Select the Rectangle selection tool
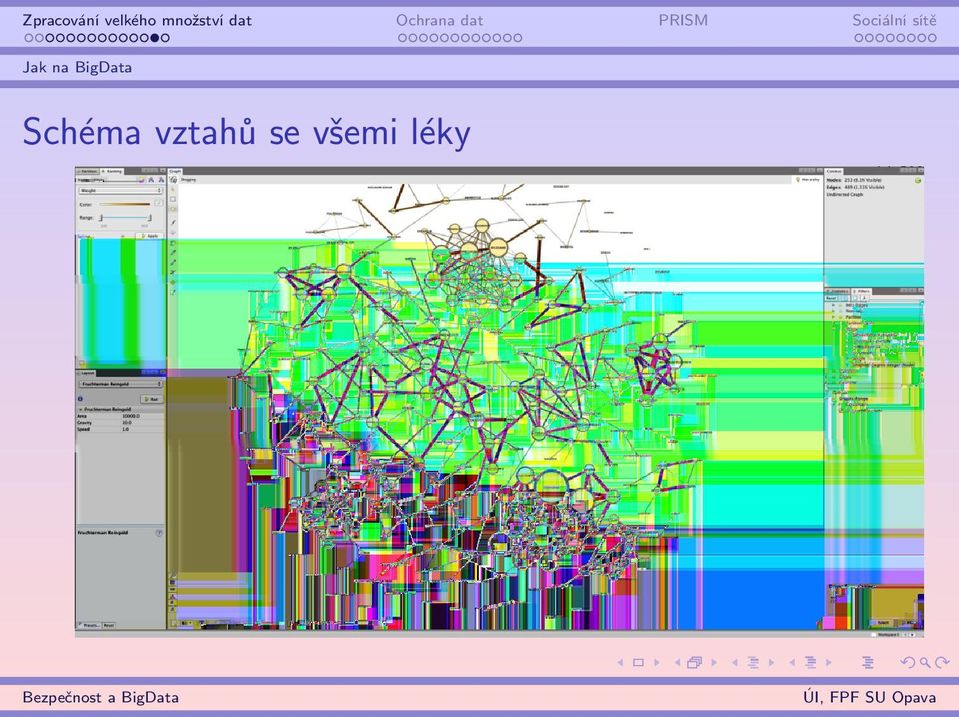This screenshot has width=959, height=717. 173,199
